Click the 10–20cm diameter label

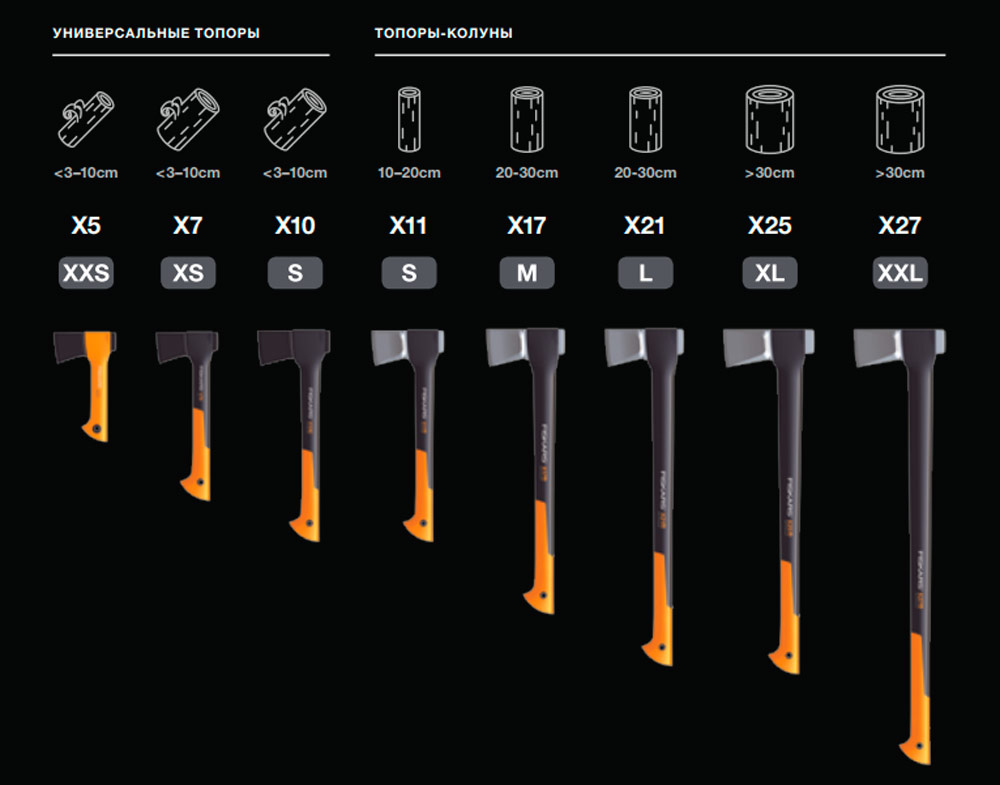coord(409,173)
